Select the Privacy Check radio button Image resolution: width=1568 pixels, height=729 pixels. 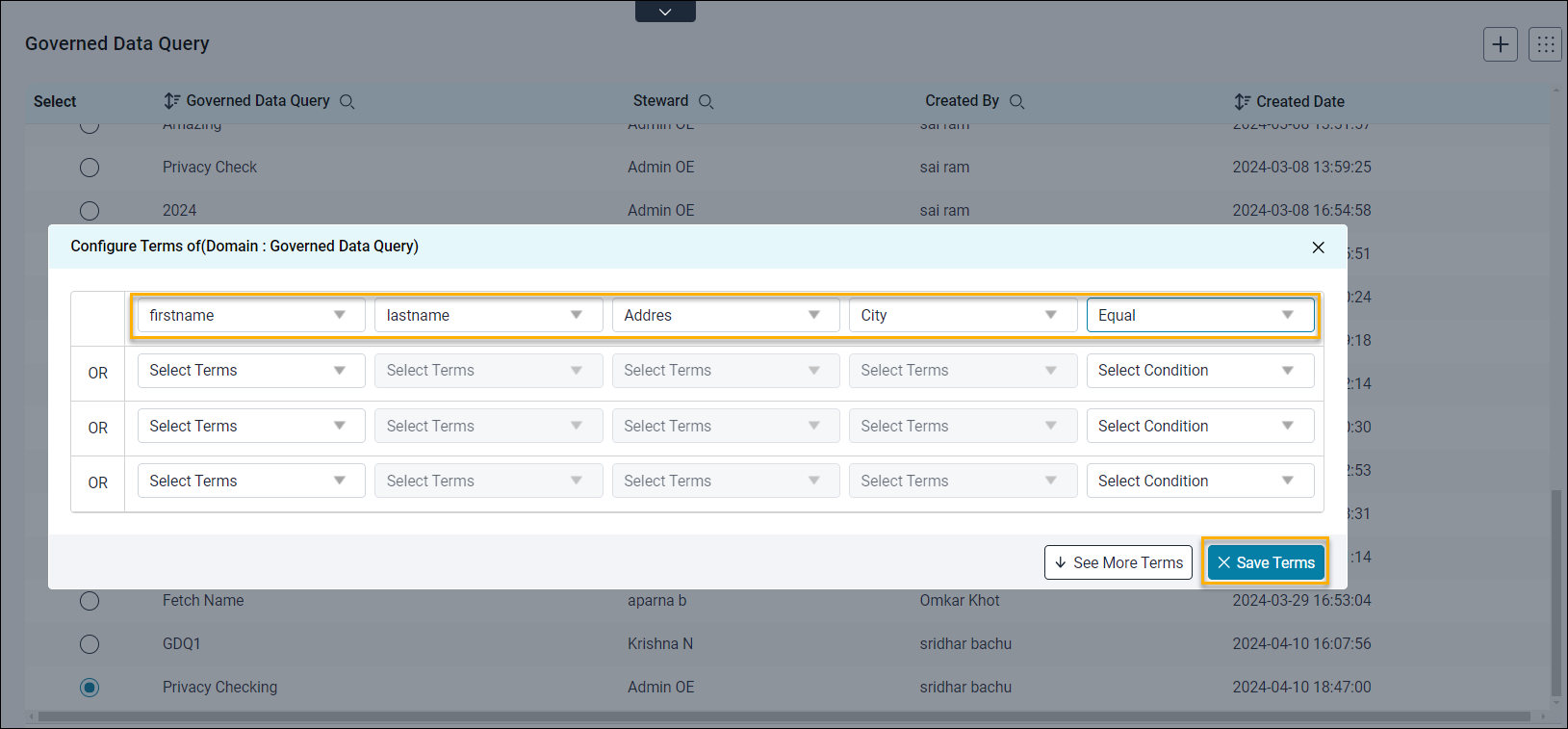click(90, 168)
